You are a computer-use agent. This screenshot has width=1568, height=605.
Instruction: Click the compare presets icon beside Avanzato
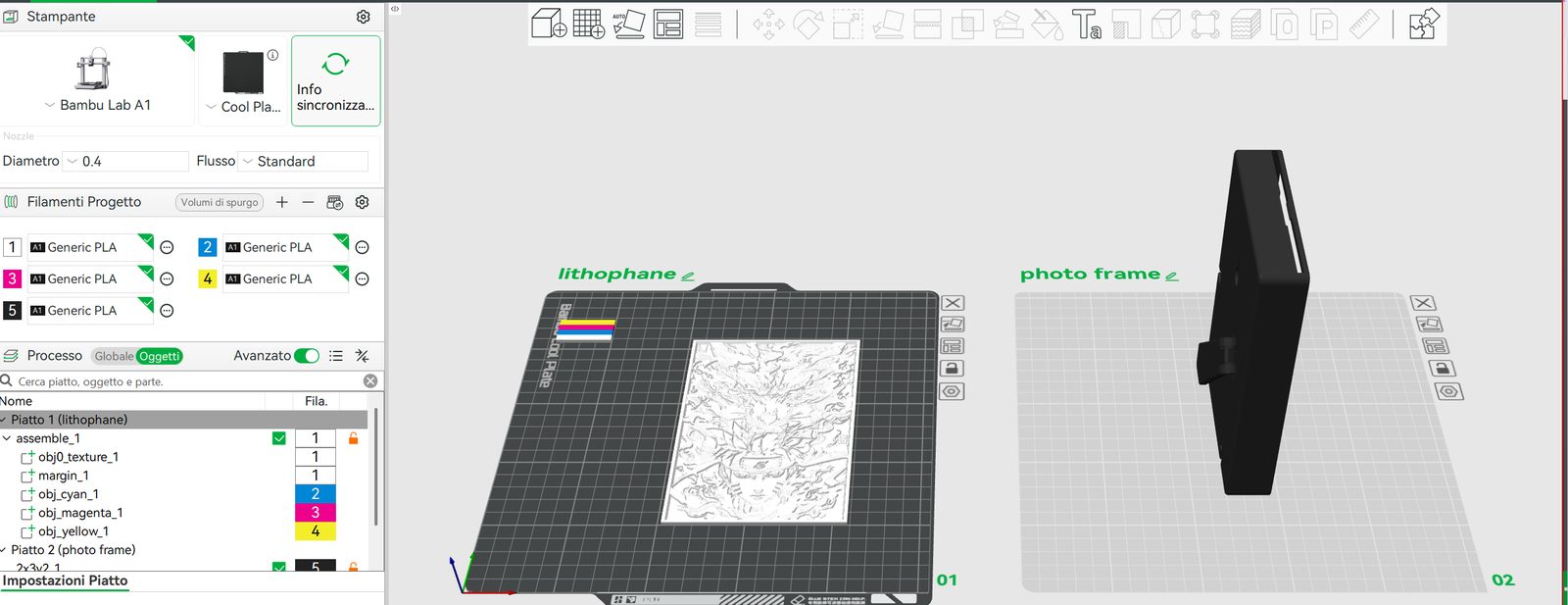pyautogui.click(x=363, y=356)
